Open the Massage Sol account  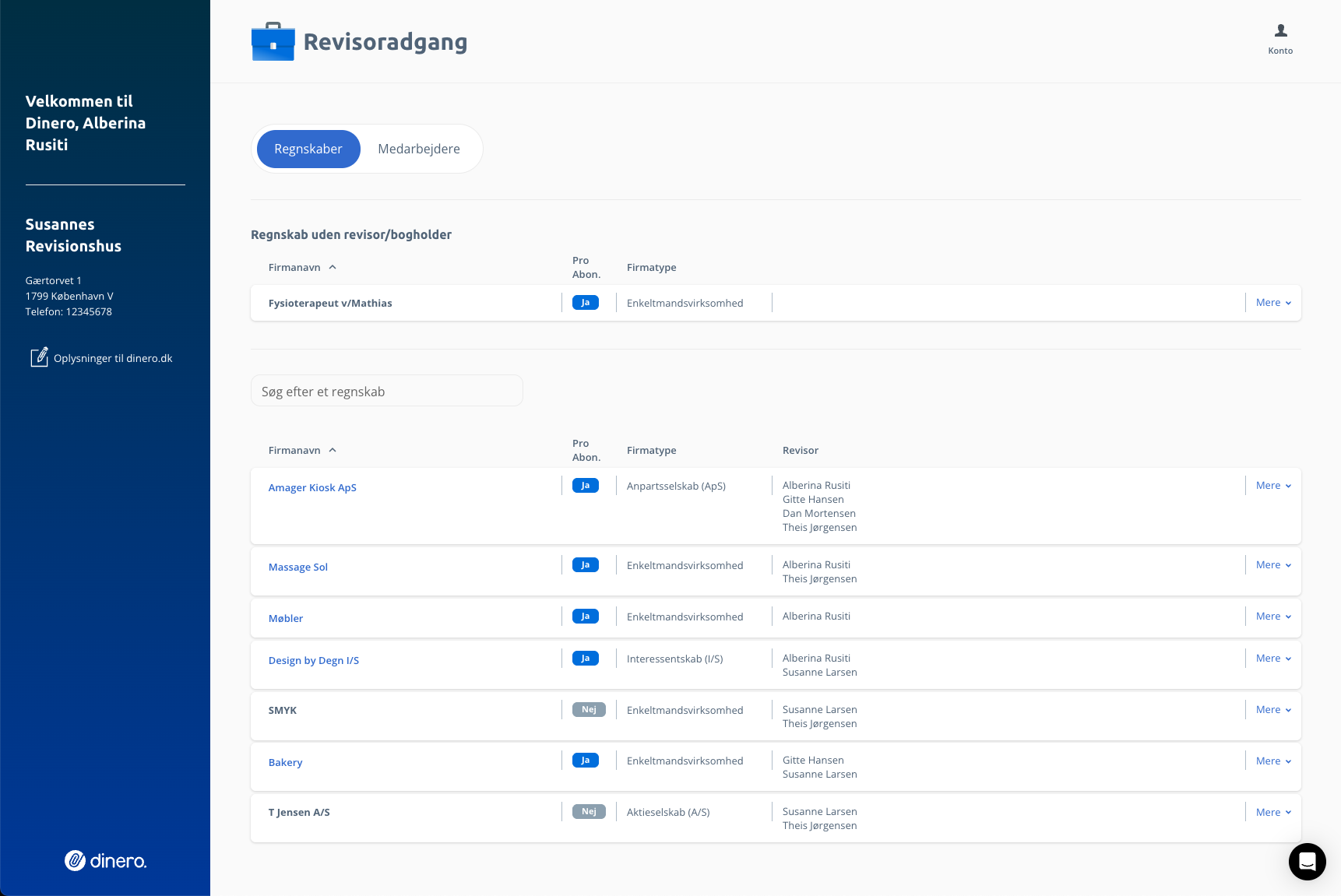pyautogui.click(x=297, y=567)
